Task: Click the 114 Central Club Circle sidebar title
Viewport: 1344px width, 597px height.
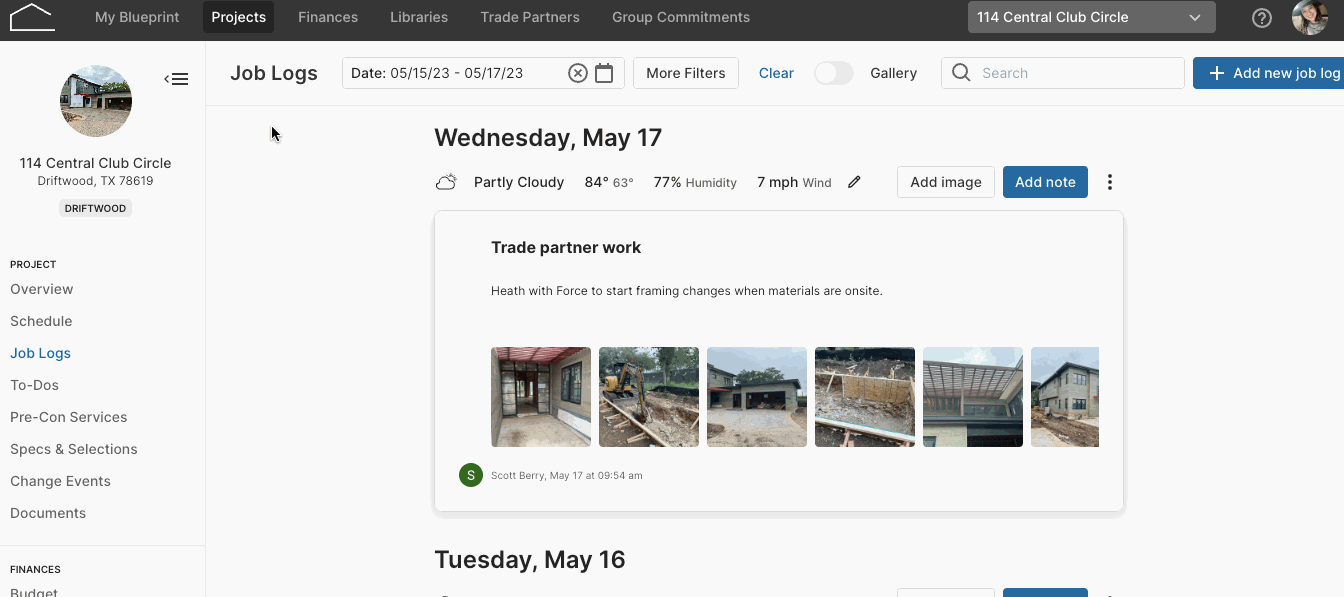Action: (96, 163)
